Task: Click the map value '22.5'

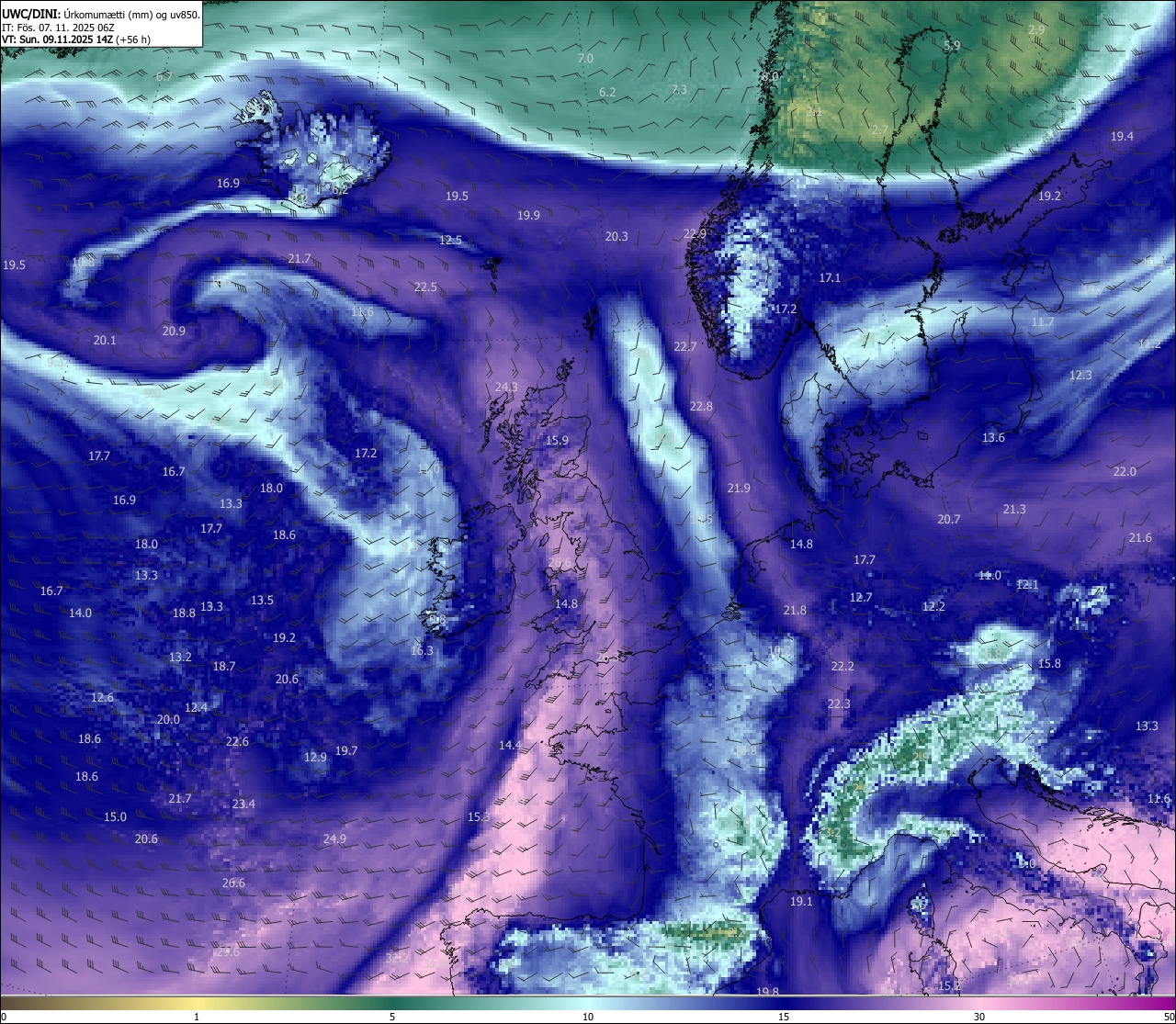Action: click(425, 287)
